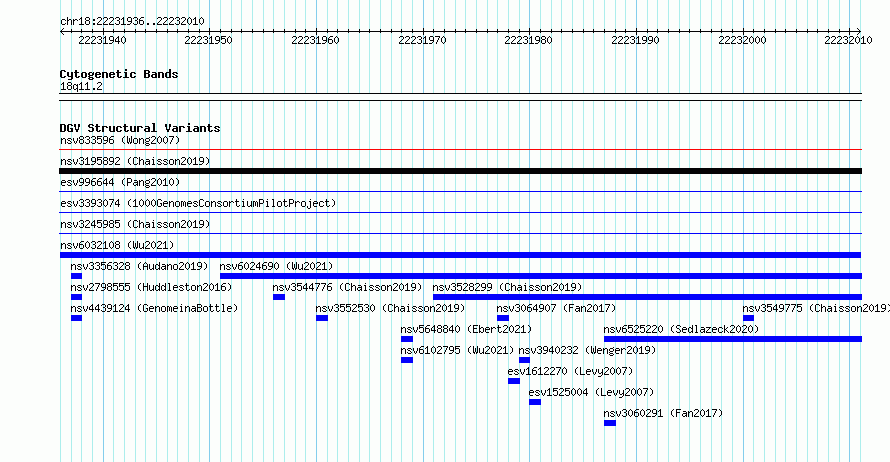Open the nsv6024690 (Wu2021) variant label
Image resolution: width=890 pixels, height=462 pixels.
coord(276,266)
